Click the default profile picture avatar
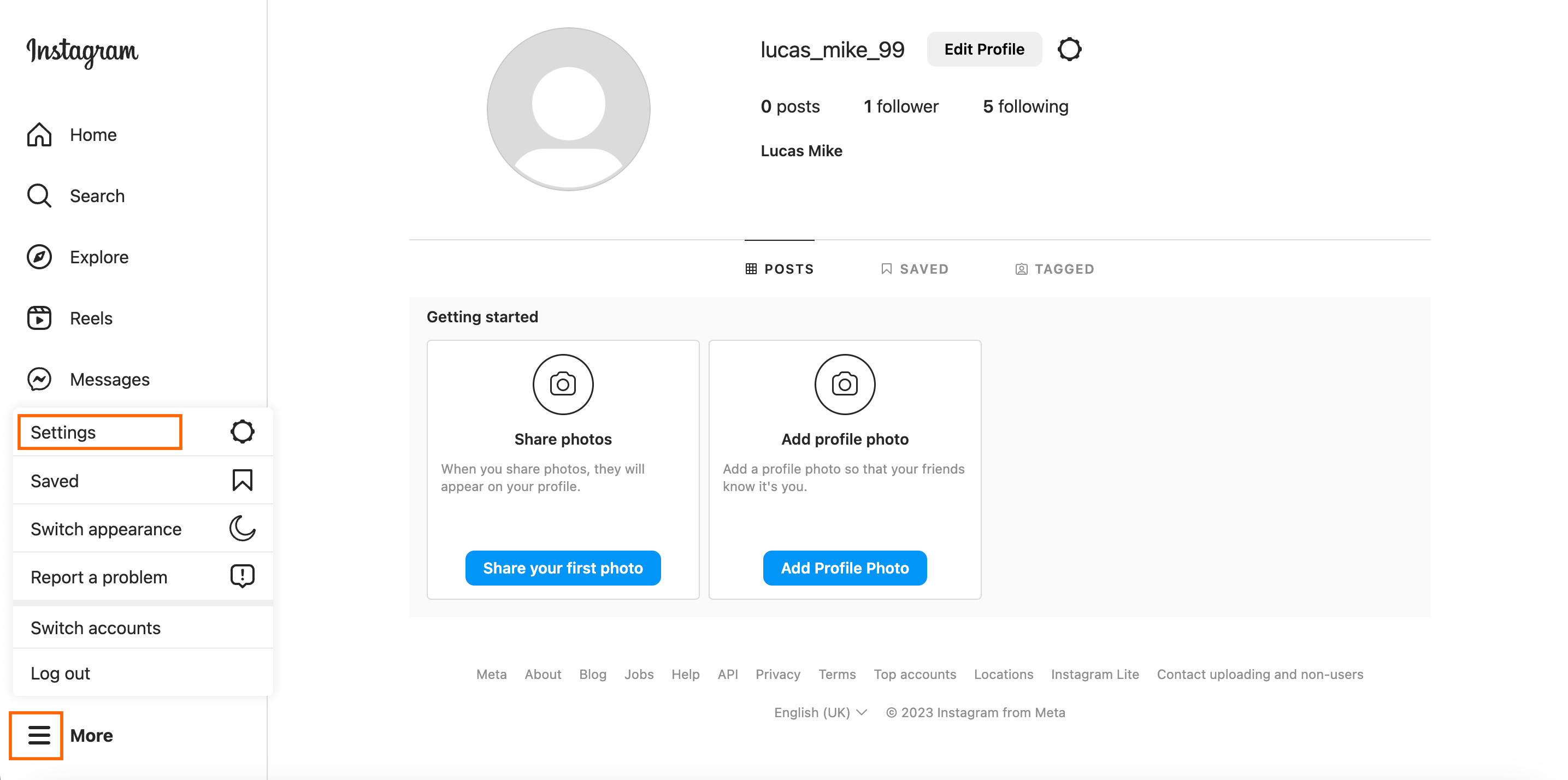The width and height of the screenshot is (1568, 780). 568,109
